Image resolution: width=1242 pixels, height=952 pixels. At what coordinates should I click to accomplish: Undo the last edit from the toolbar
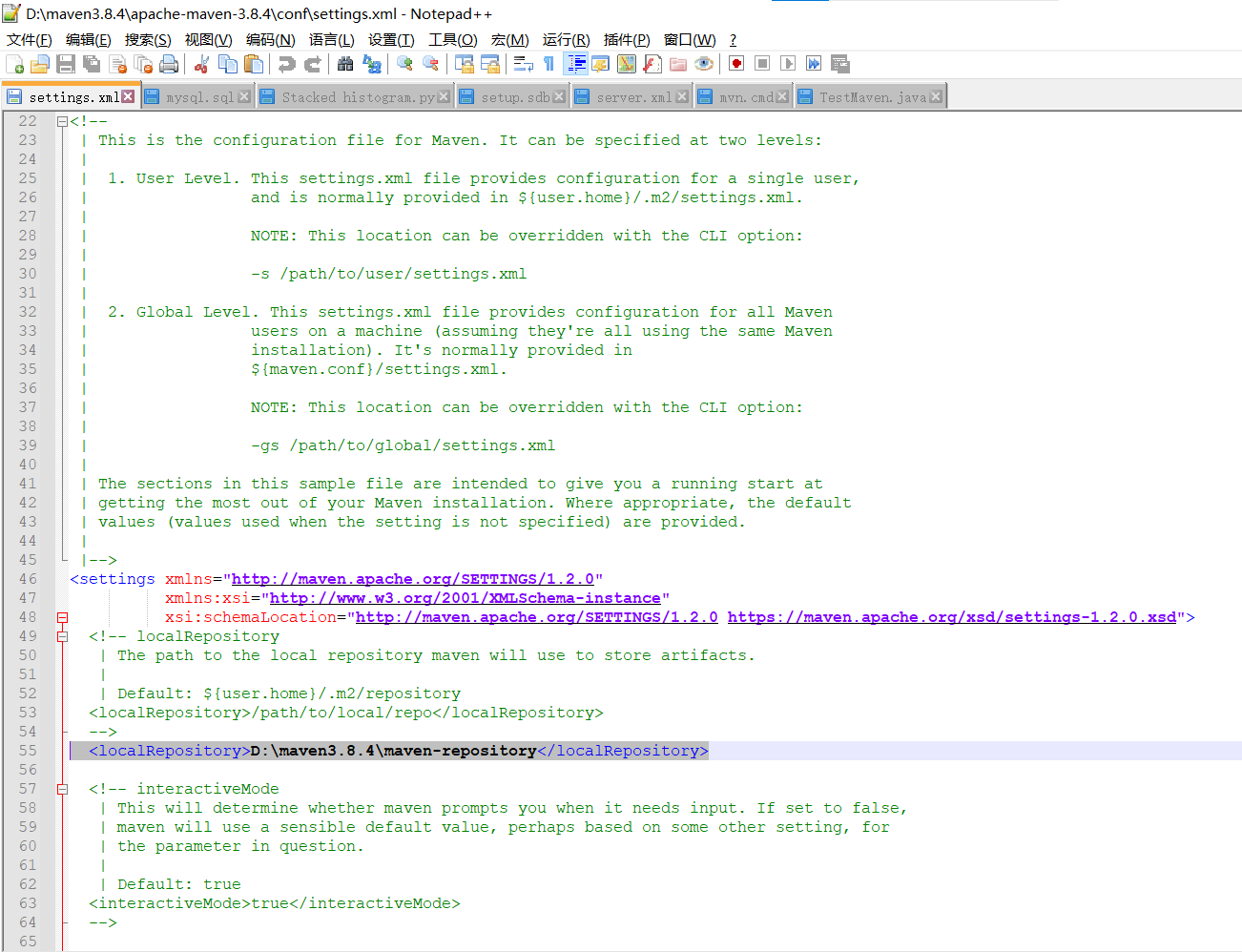(286, 64)
